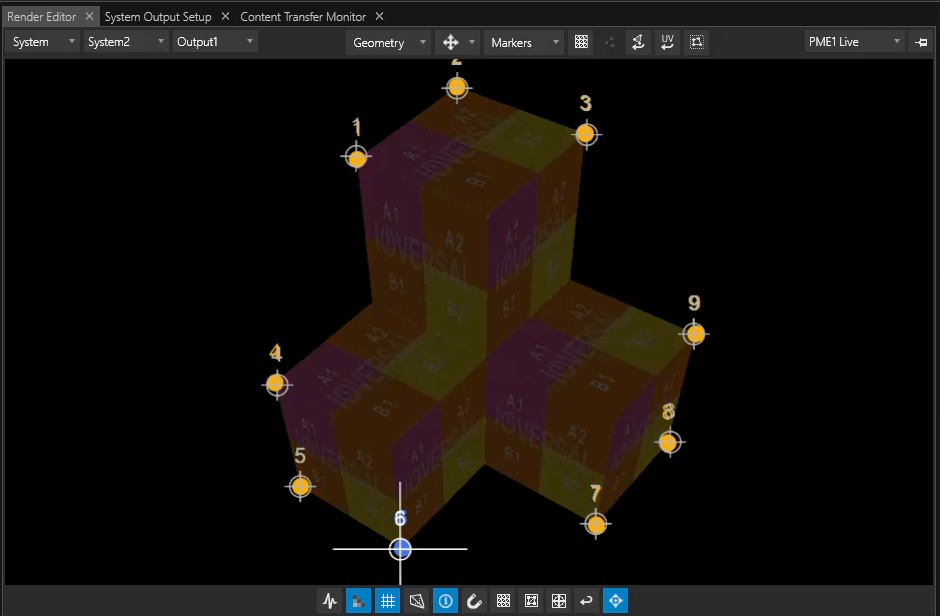Open the Markers dropdown

pyautogui.click(x=523, y=42)
